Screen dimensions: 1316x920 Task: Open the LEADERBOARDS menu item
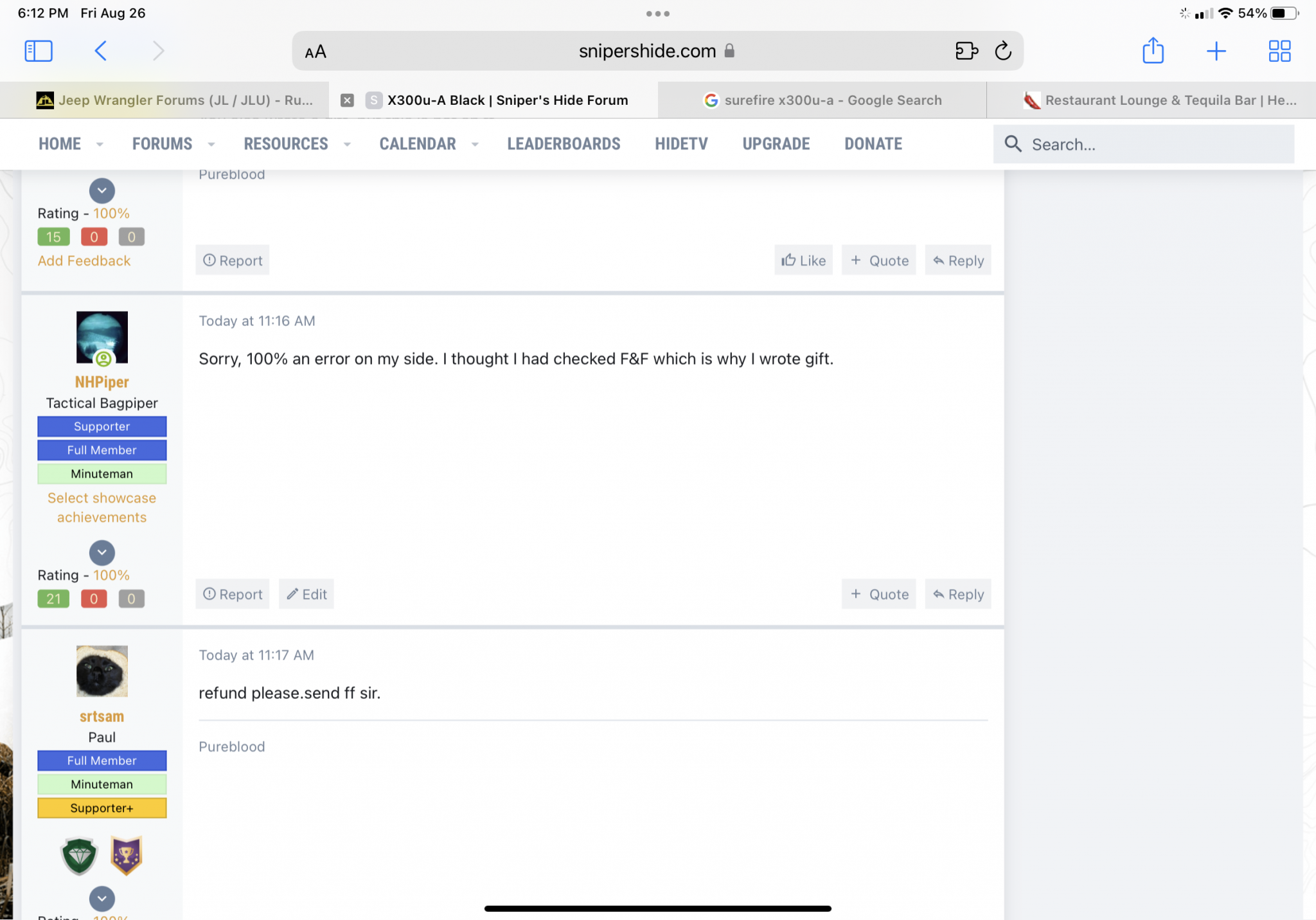pos(564,144)
